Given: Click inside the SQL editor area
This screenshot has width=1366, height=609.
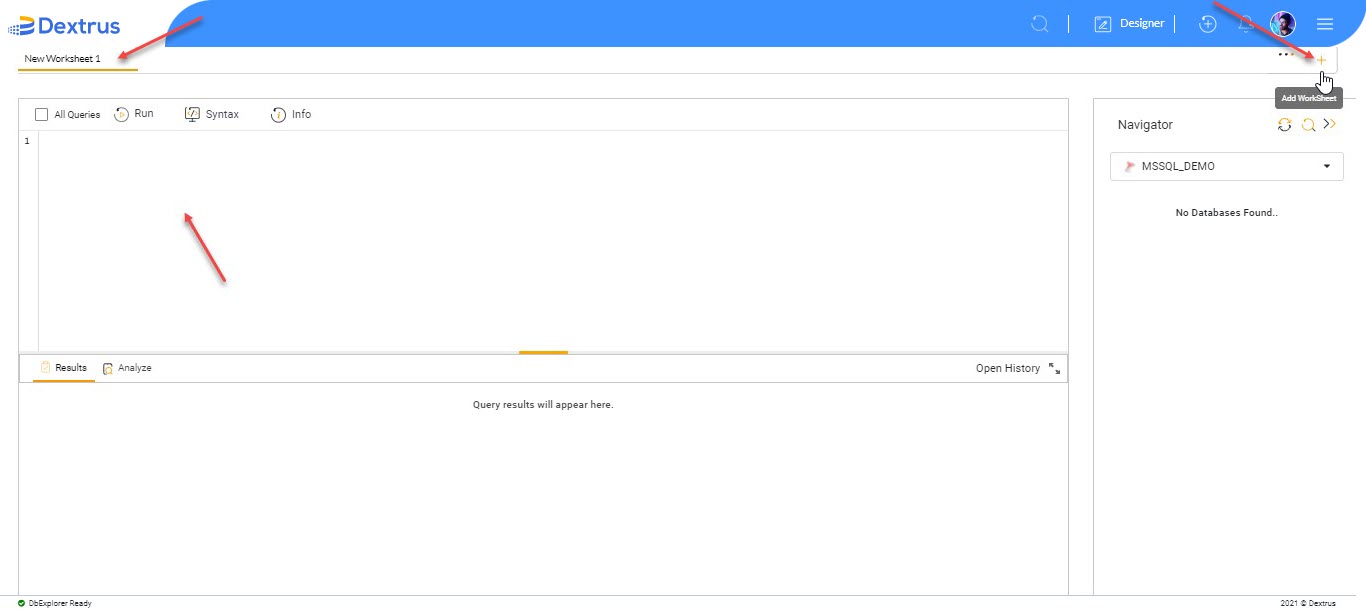Looking at the screenshot, I should (553, 240).
